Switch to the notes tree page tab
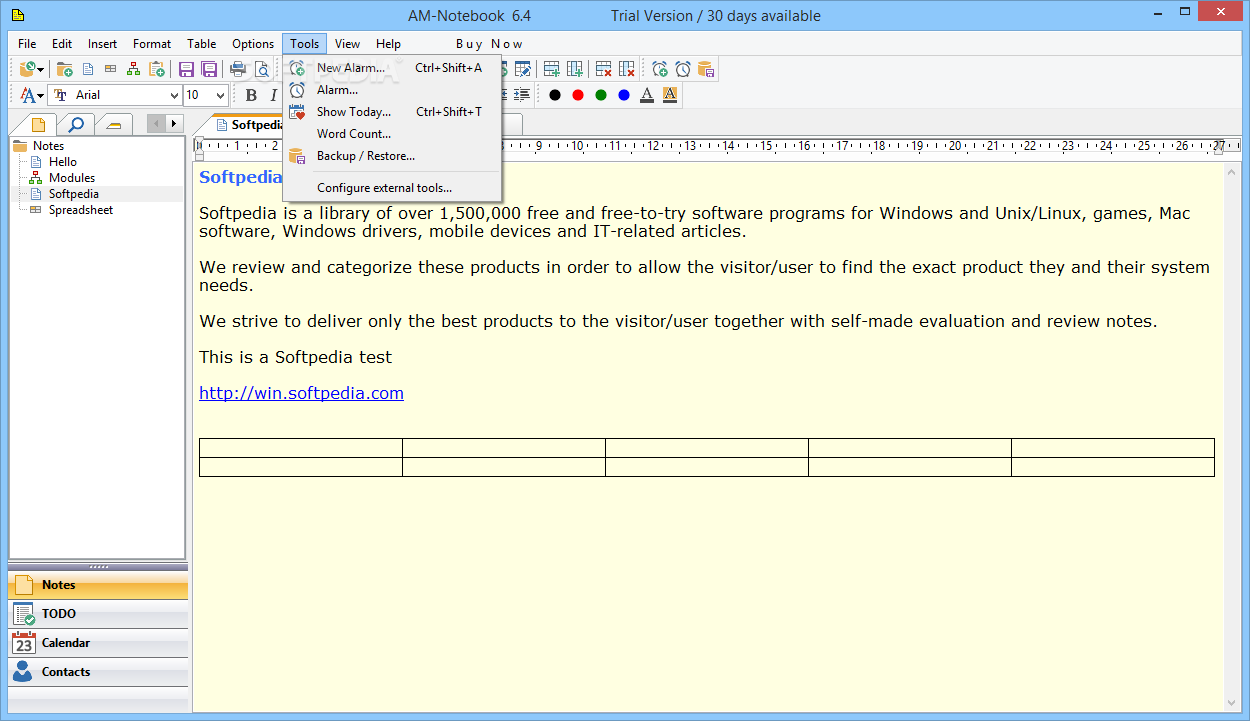The width and height of the screenshot is (1250, 721). pos(38,124)
